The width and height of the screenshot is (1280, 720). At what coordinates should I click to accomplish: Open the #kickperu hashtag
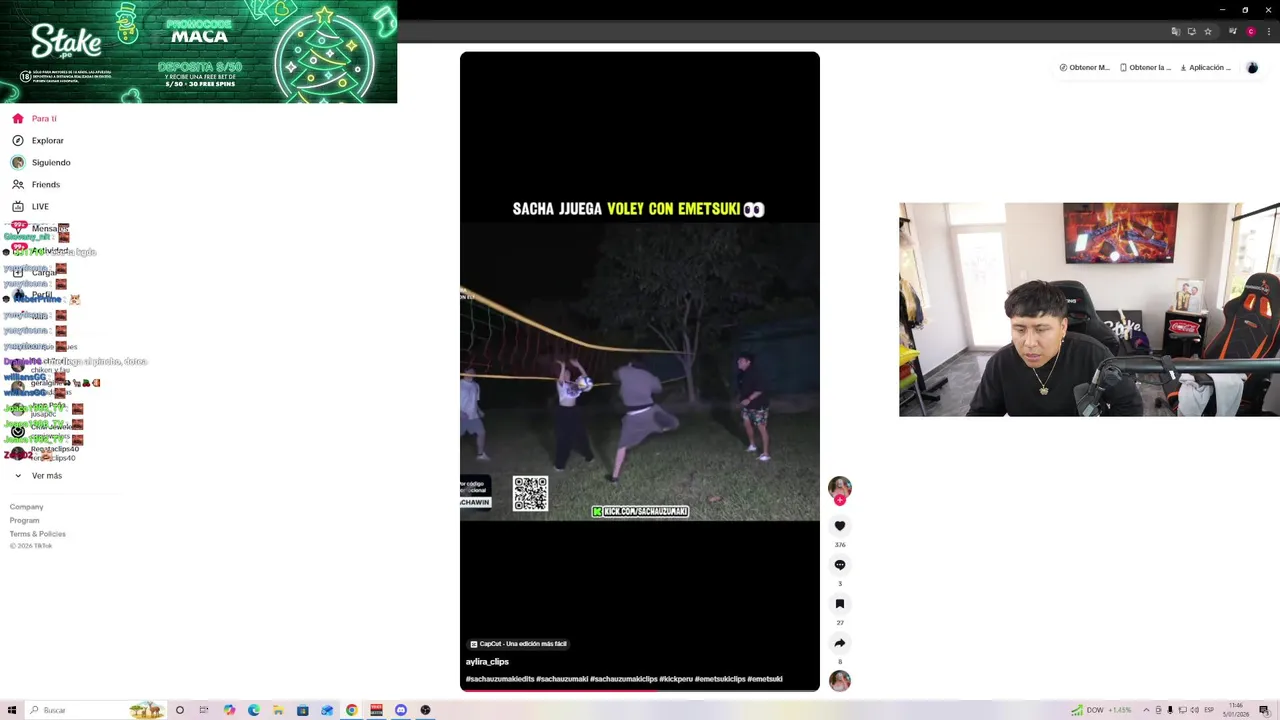coord(676,679)
